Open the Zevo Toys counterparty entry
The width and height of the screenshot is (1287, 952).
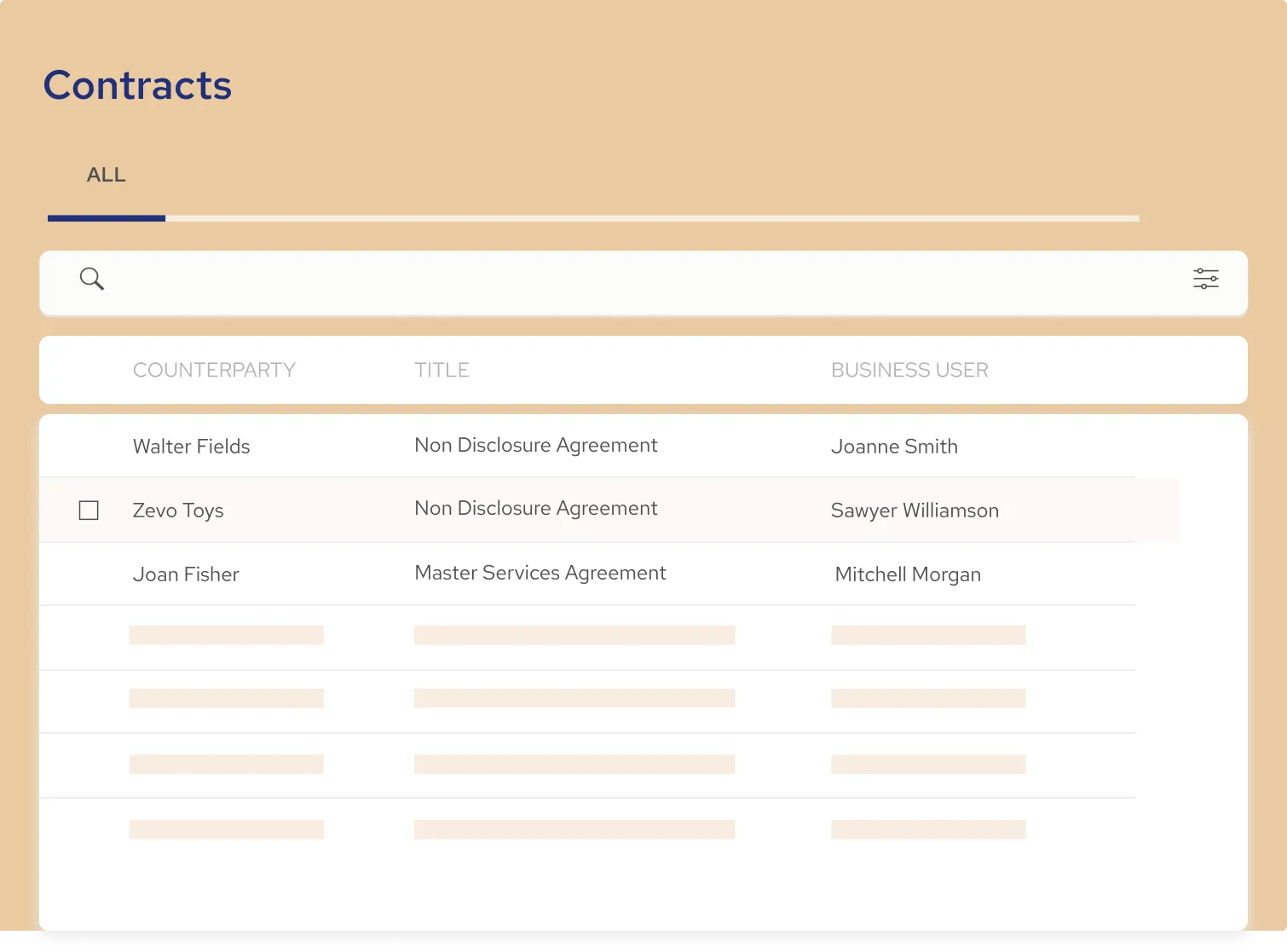[178, 511]
